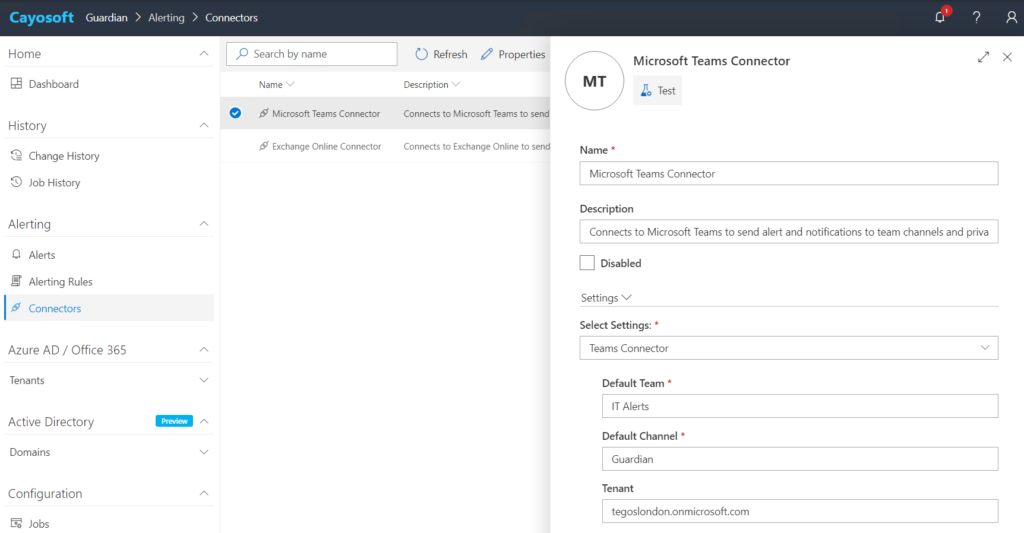Expand the Domains item
The width and height of the screenshot is (1024, 533).
[204, 452]
